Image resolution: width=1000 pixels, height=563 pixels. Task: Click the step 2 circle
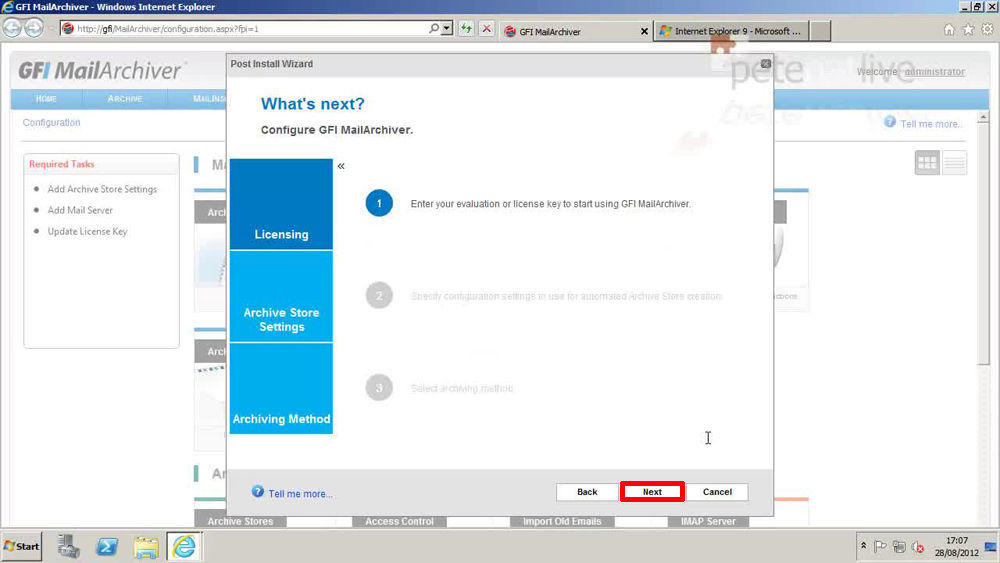pyautogui.click(x=379, y=296)
